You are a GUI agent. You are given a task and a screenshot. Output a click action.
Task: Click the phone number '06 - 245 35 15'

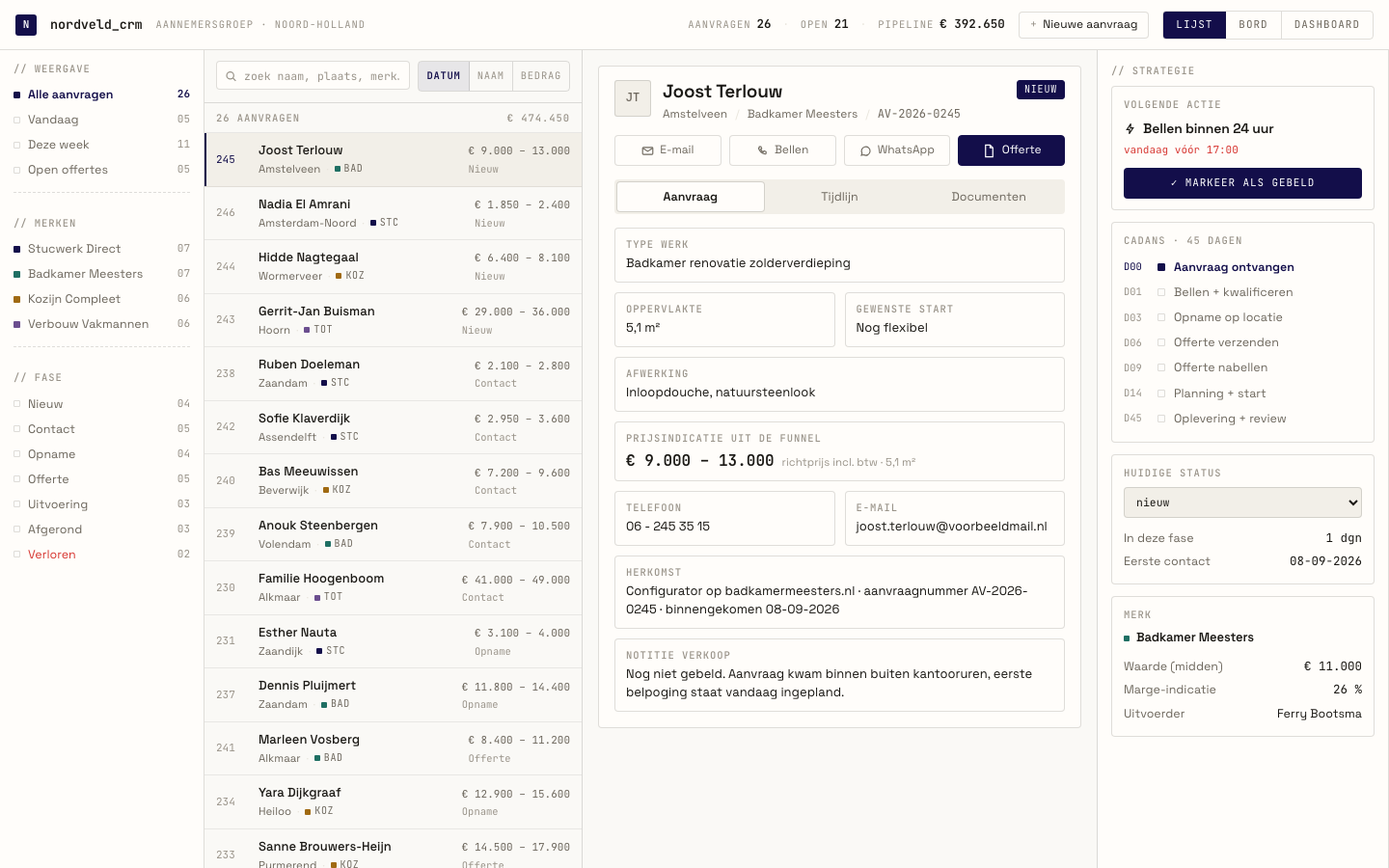pos(667,527)
